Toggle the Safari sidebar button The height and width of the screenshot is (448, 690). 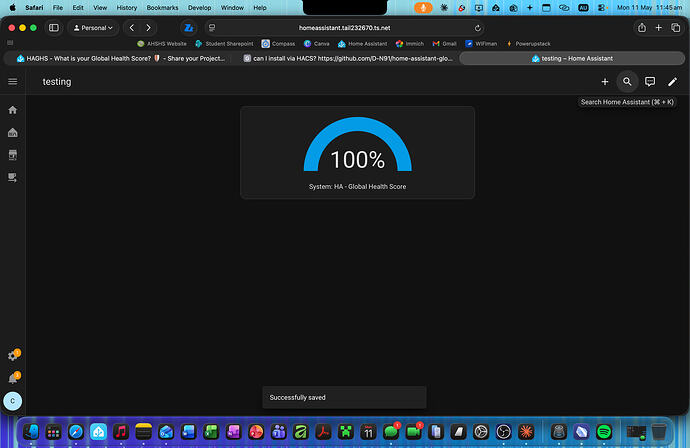point(54,28)
